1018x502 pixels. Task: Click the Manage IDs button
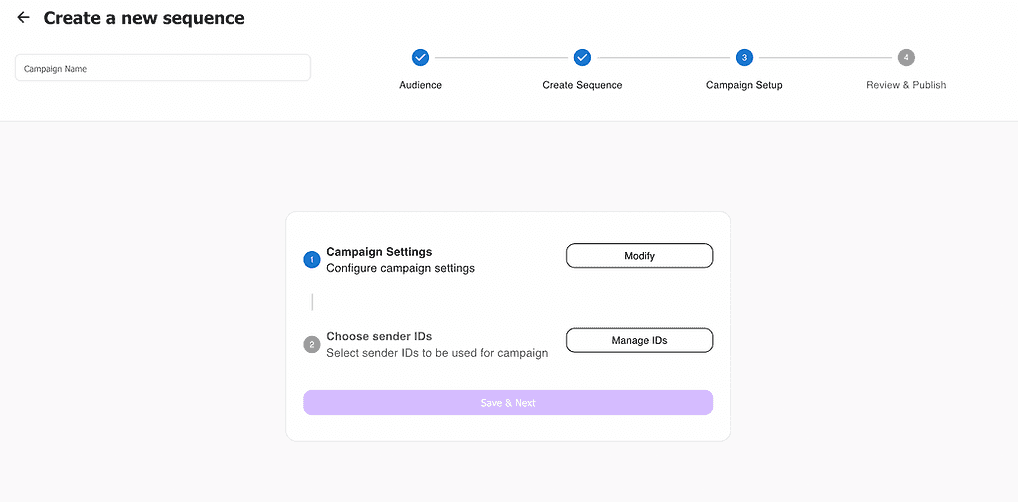tap(639, 340)
